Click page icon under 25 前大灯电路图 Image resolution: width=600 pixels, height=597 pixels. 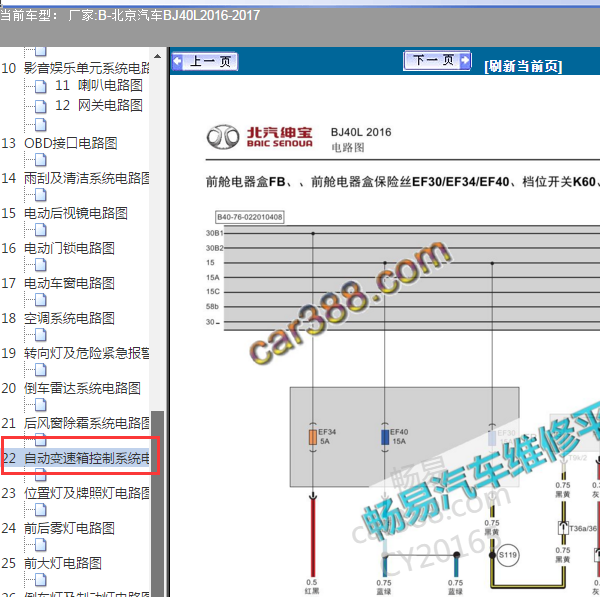tap(41, 580)
